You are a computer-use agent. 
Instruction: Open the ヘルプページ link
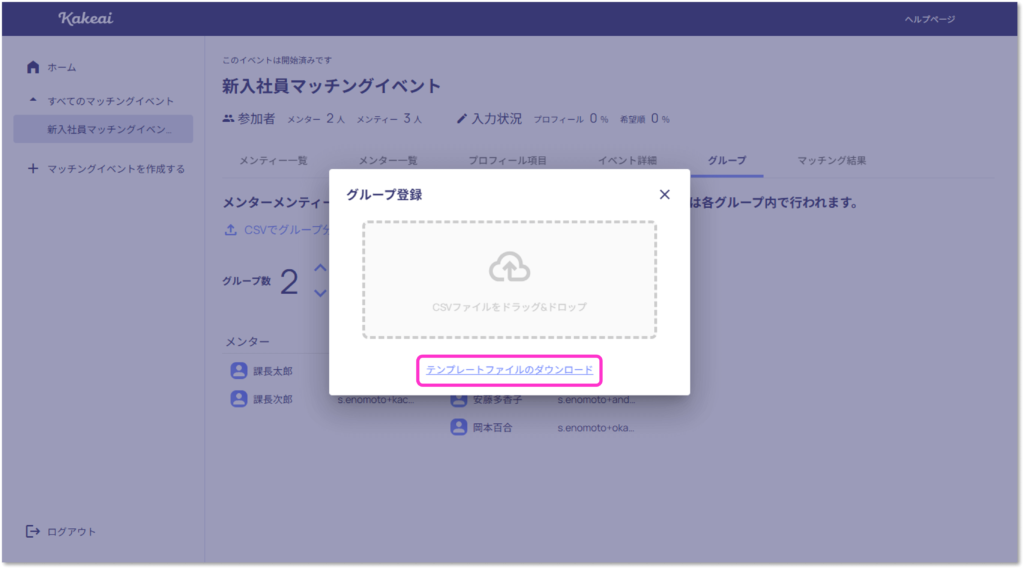tap(929, 19)
